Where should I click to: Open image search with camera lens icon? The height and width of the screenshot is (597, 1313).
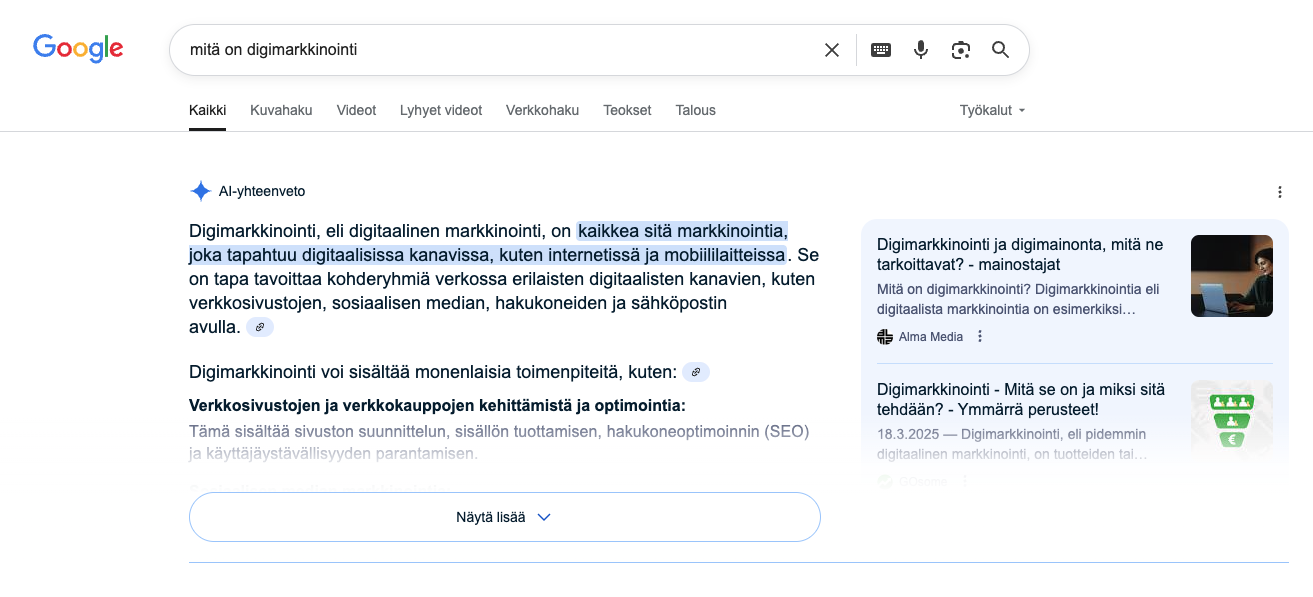coord(961,50)
